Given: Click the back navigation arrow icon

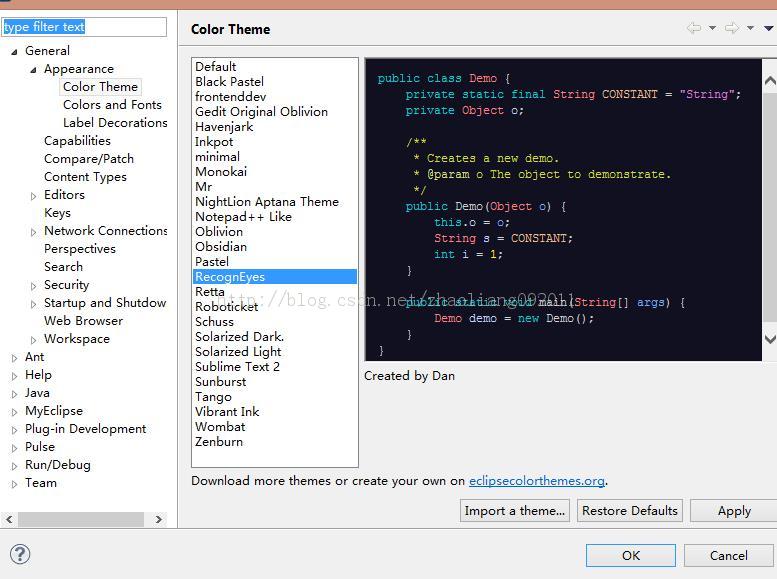Looking at the screenshot, I should 693,29.
